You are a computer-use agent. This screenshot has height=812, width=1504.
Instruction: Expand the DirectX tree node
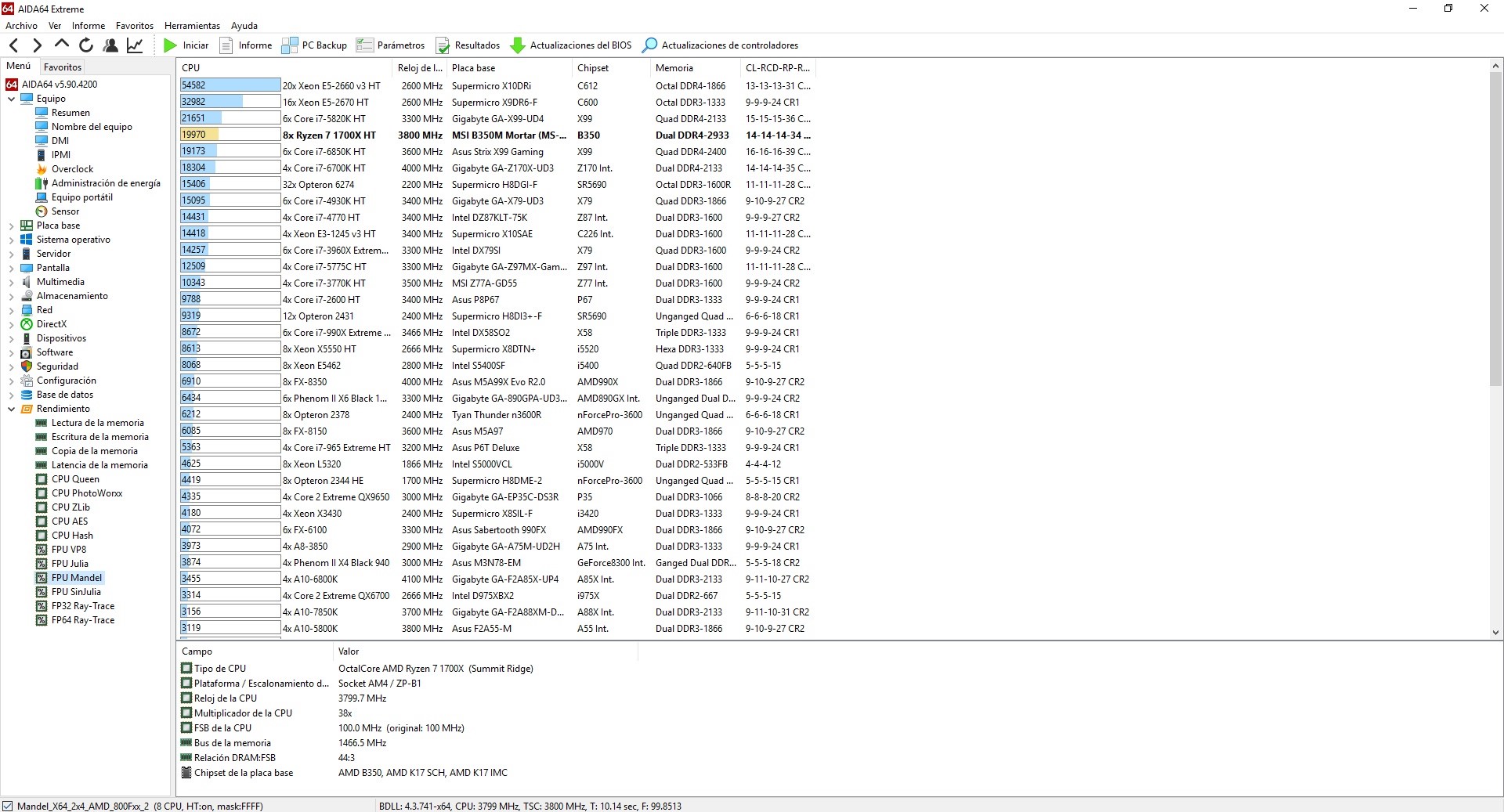click(x=11, y=324)
